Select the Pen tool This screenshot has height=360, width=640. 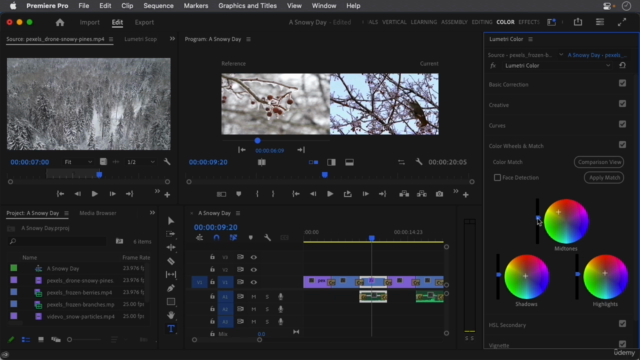click(x=171, y=288)
